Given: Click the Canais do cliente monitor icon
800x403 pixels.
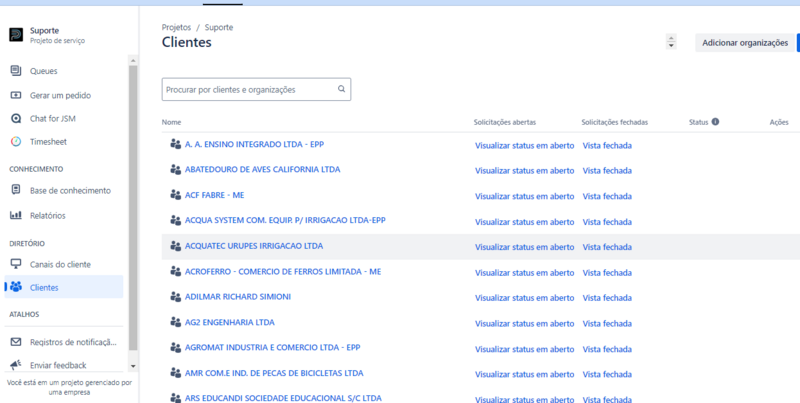Looking at the screenshot, I should [16, 264].
